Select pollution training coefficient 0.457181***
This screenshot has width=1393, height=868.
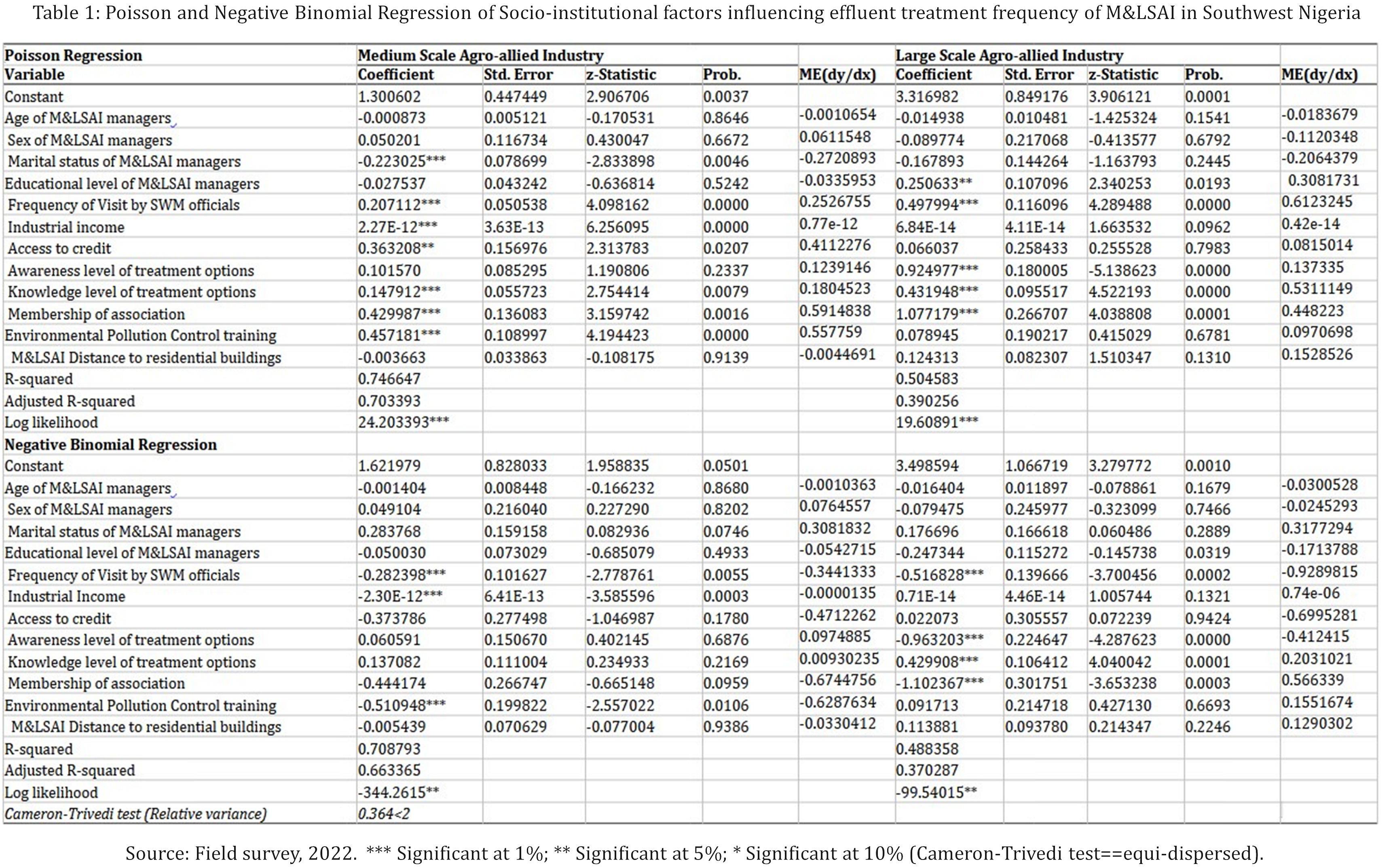[x=400, y=335]
